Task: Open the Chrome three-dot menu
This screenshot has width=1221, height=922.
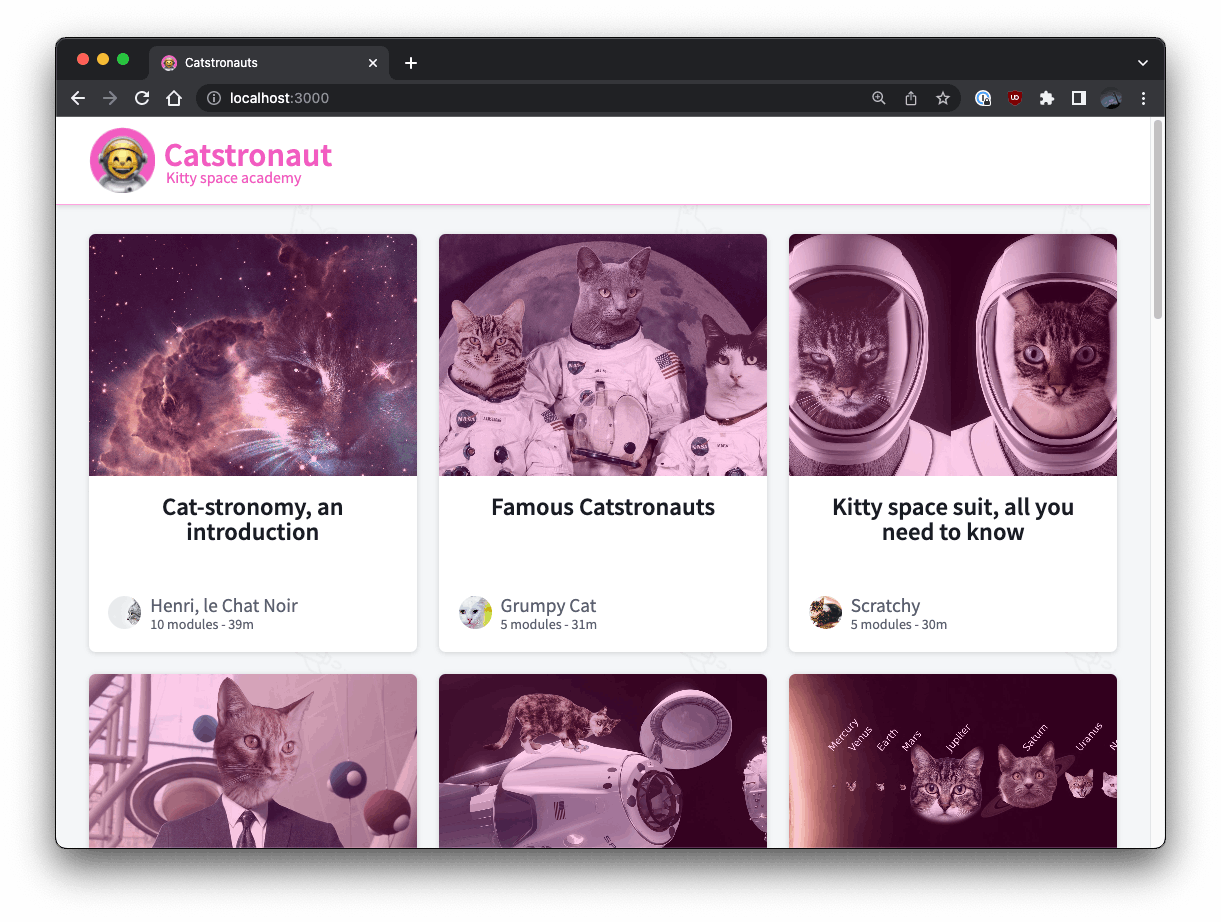Action: [x=1143, y=98]
